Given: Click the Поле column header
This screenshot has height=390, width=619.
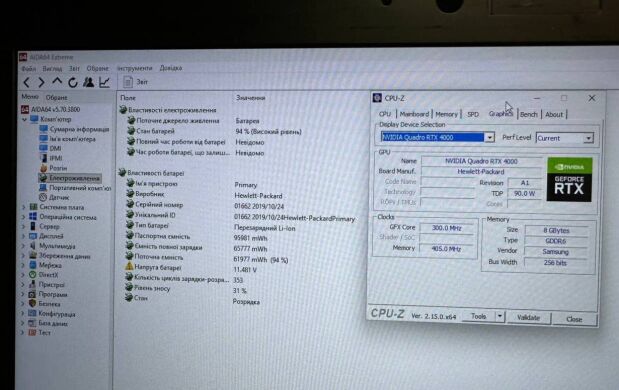Looking at the screenshot, I should coord(128,98).
